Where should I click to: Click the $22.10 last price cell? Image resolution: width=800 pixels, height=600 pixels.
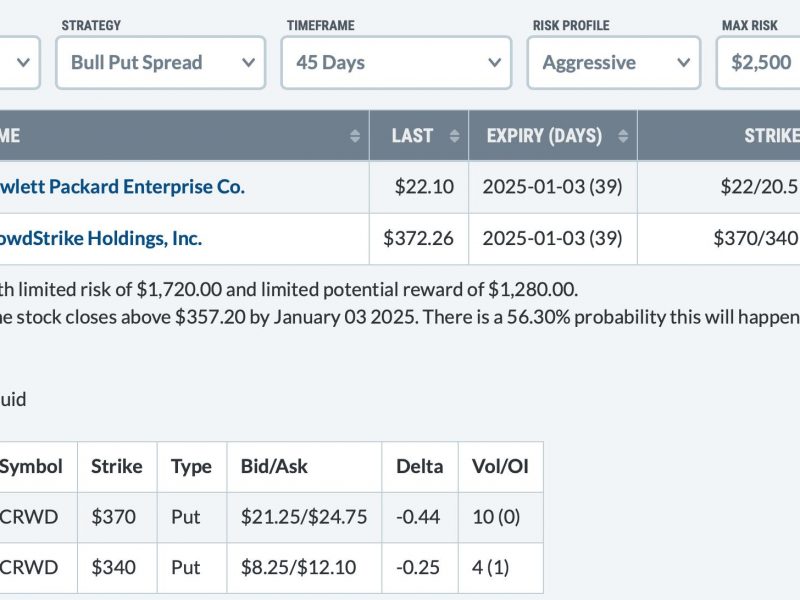[419, 187]
